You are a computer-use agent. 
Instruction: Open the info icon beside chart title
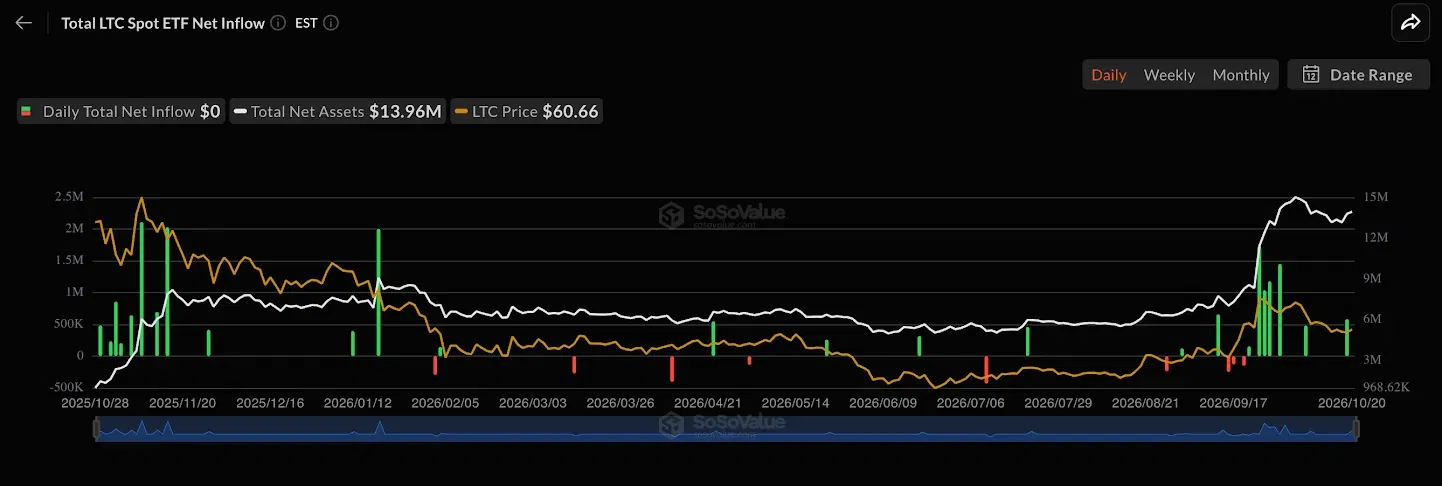(278, 23)
